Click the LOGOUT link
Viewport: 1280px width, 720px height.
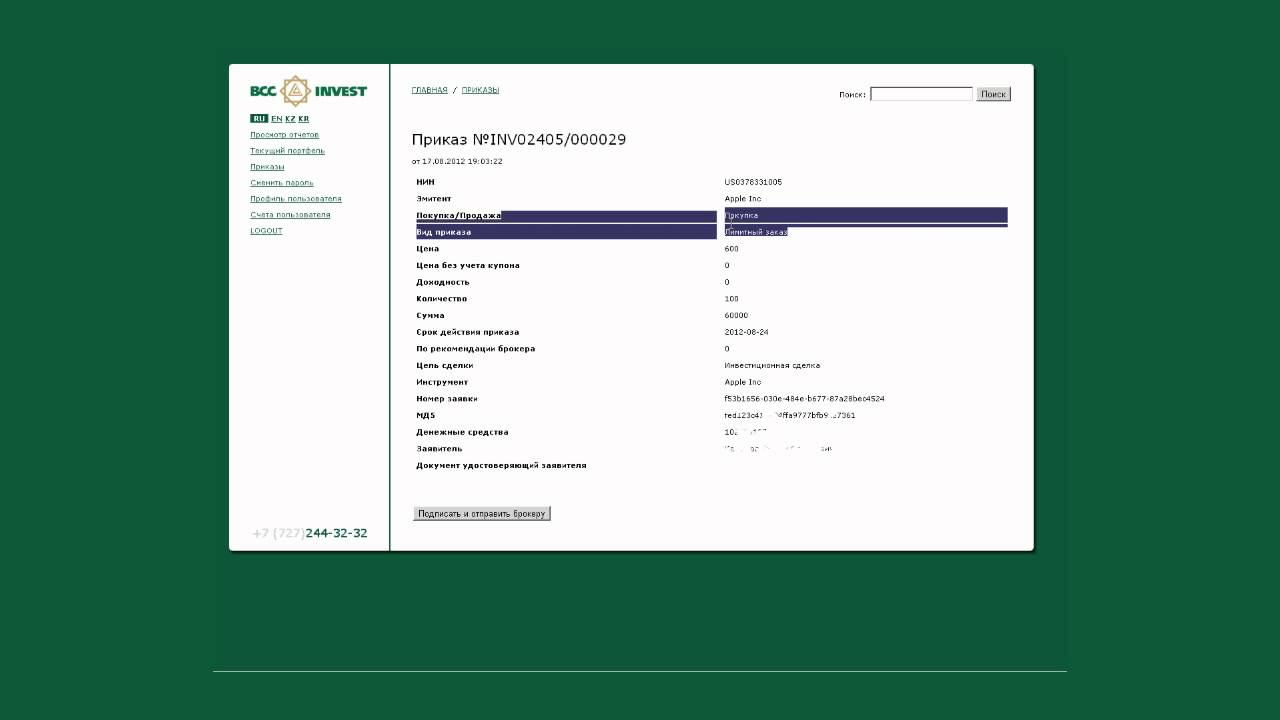point(266,231)
